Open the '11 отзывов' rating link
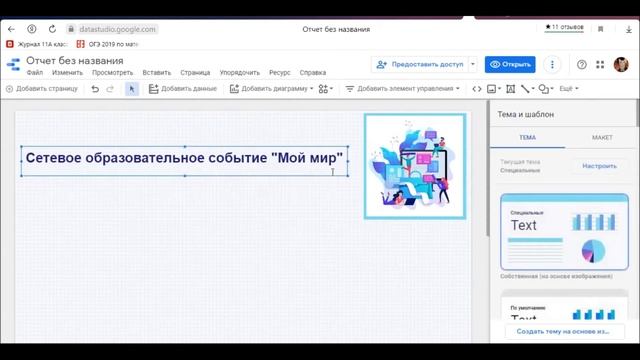 pyautogui.click(x=564, y=27)
